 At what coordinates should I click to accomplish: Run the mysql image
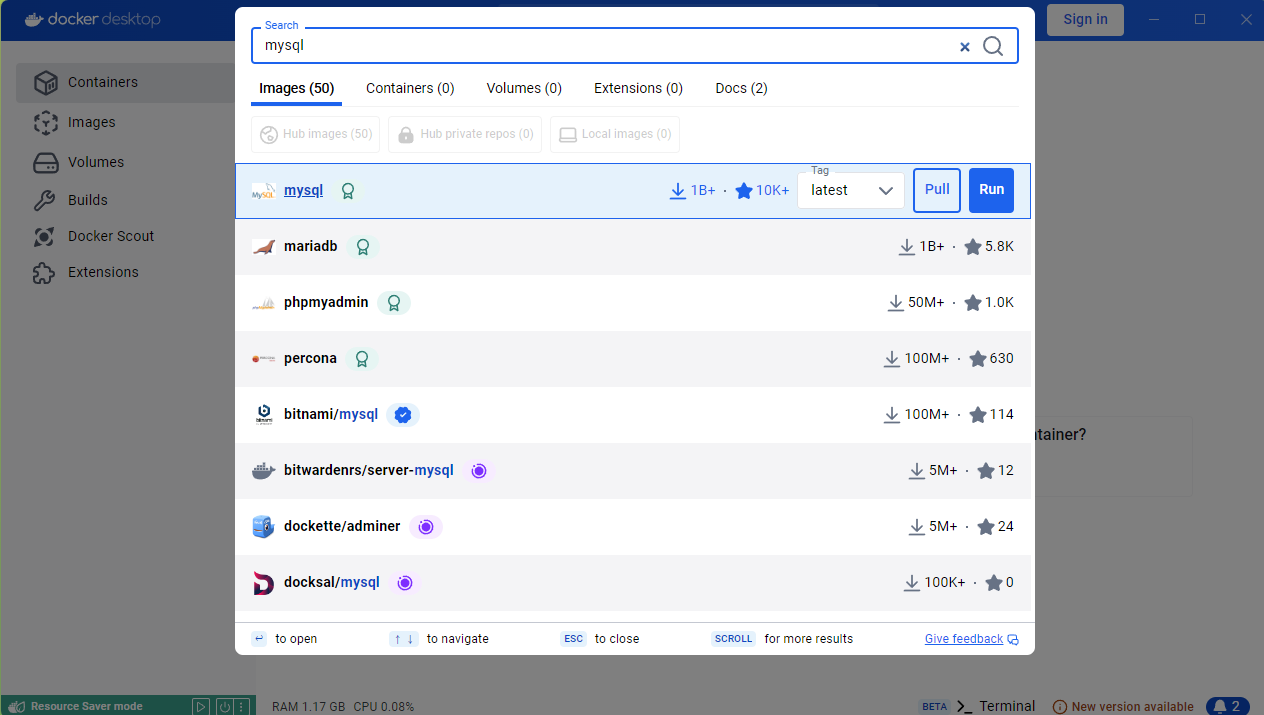click(x=991, y=190)
